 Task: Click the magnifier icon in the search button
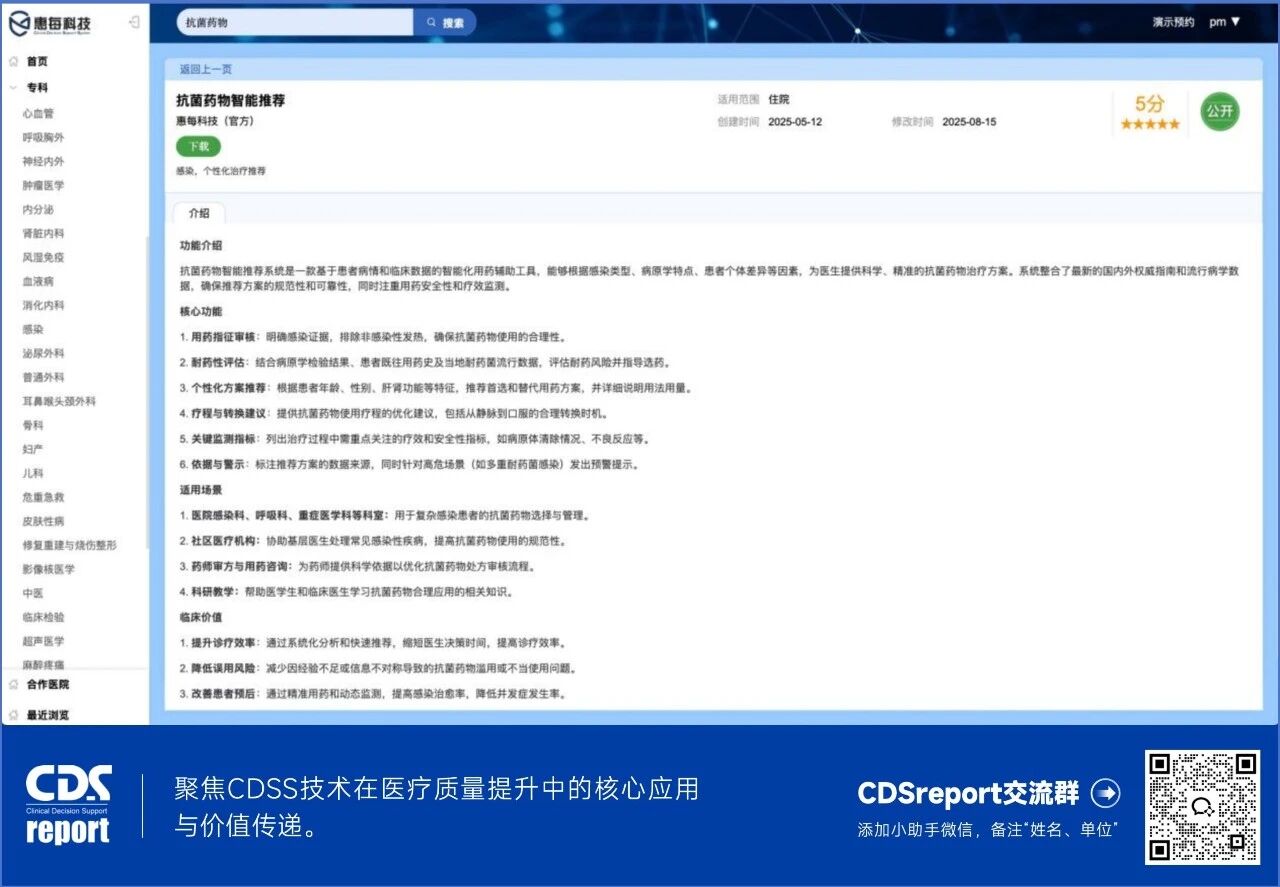[430, 22]
